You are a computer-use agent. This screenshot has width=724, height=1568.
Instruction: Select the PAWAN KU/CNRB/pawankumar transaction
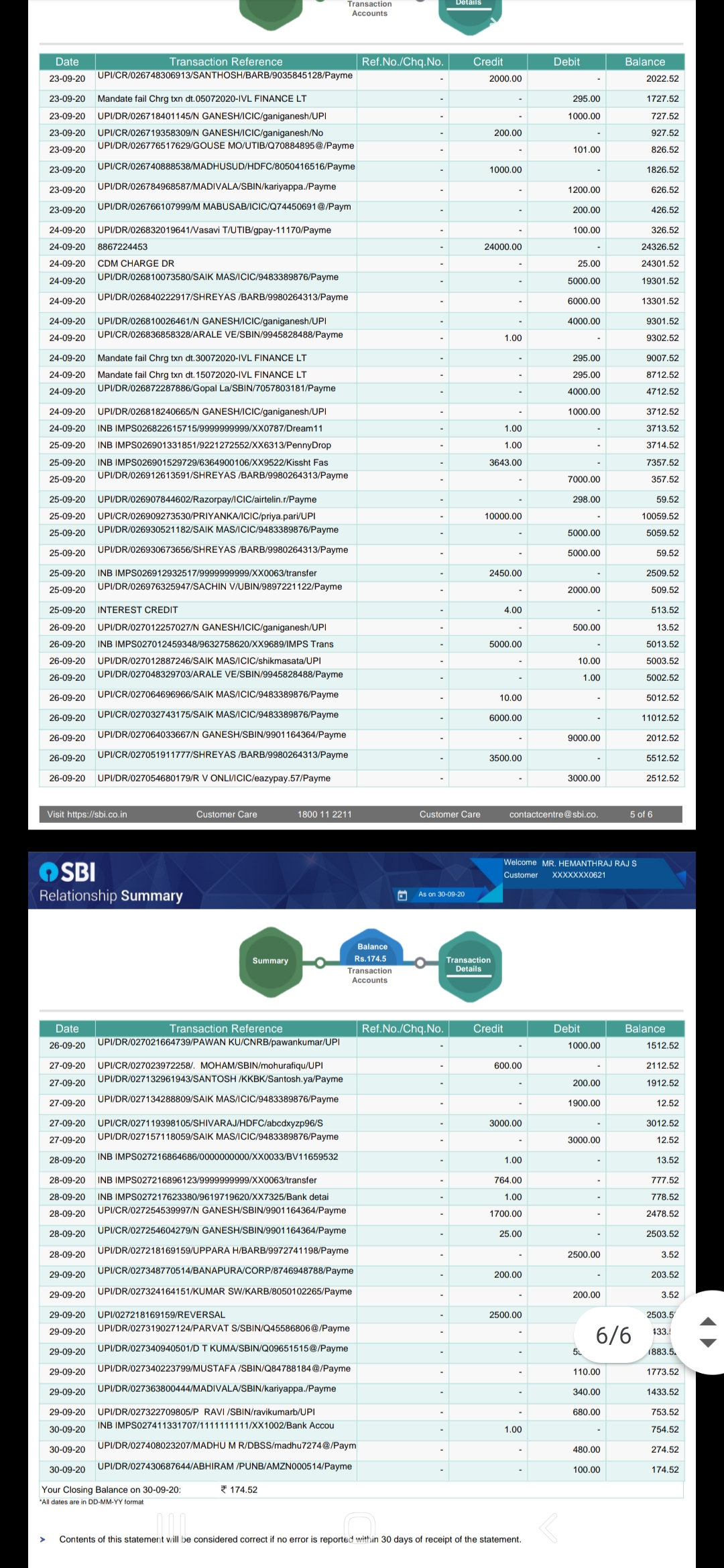click(x=219, y=1042)
